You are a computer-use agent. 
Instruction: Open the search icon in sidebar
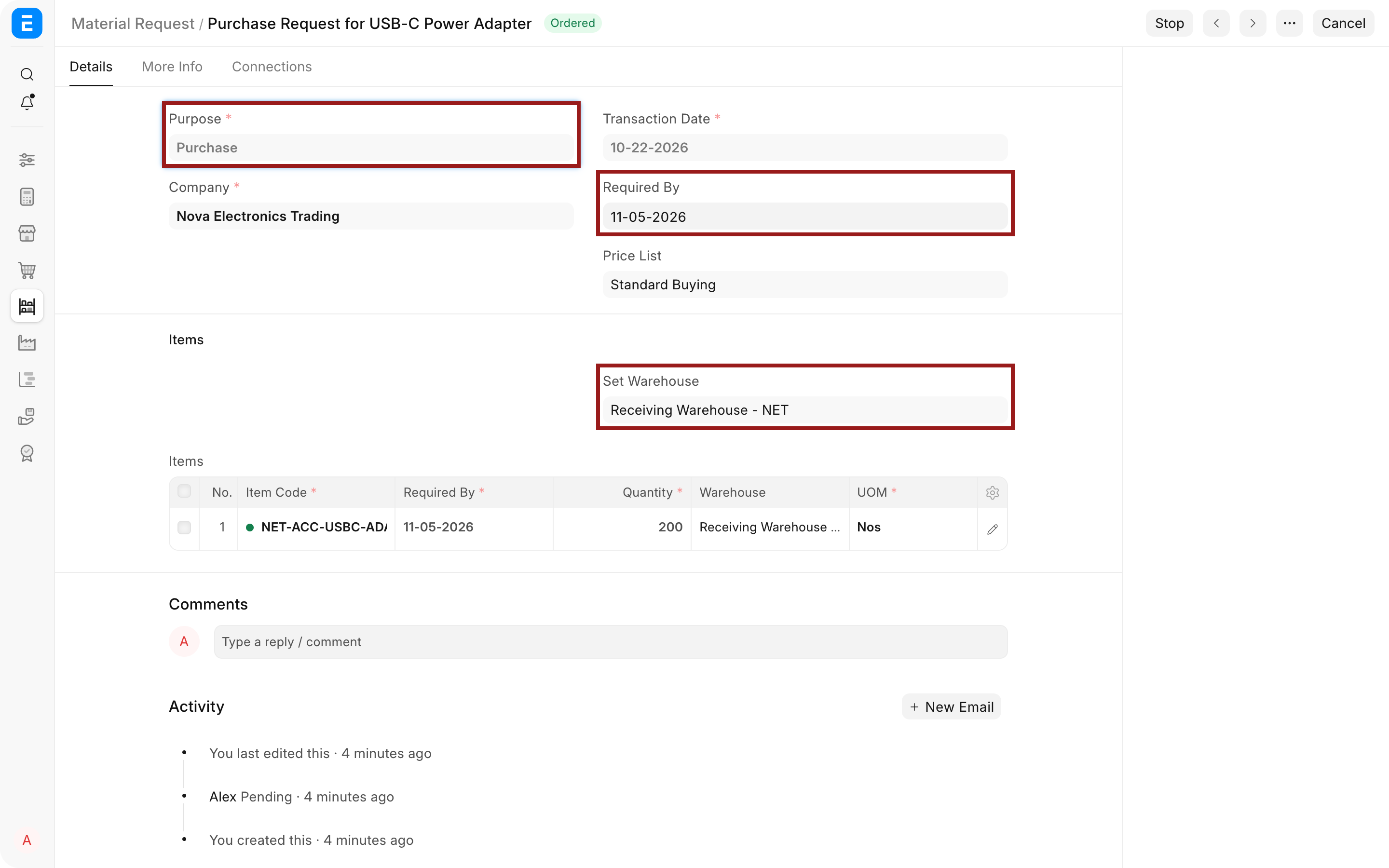[x=27, y=75]
